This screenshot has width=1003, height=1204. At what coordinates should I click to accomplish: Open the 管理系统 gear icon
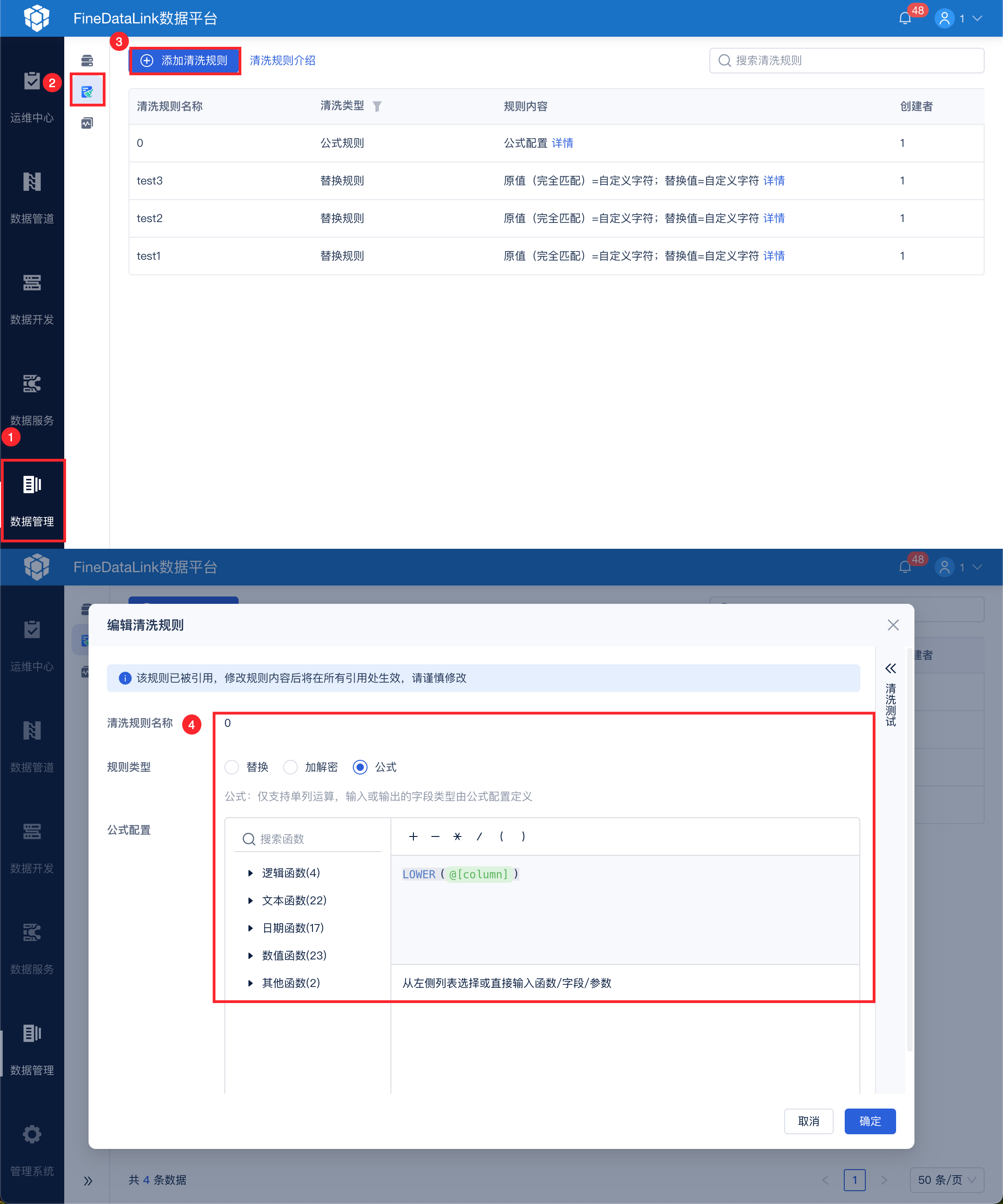click(x=32, y=1134)
